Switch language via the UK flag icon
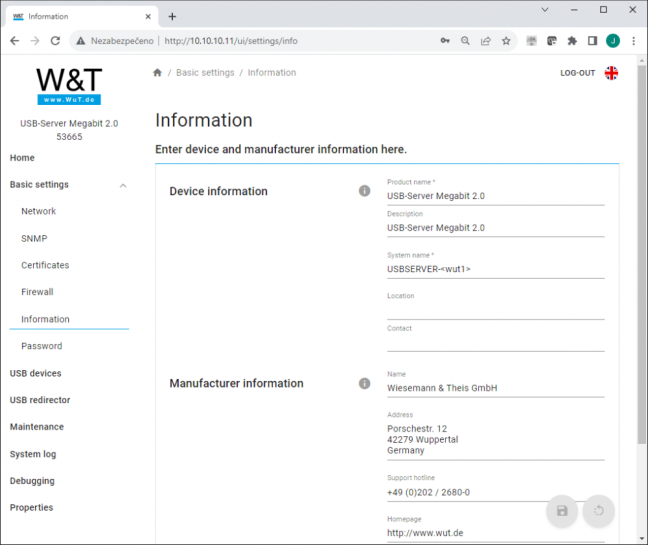The image size is (648, 545). coord(611,73)
